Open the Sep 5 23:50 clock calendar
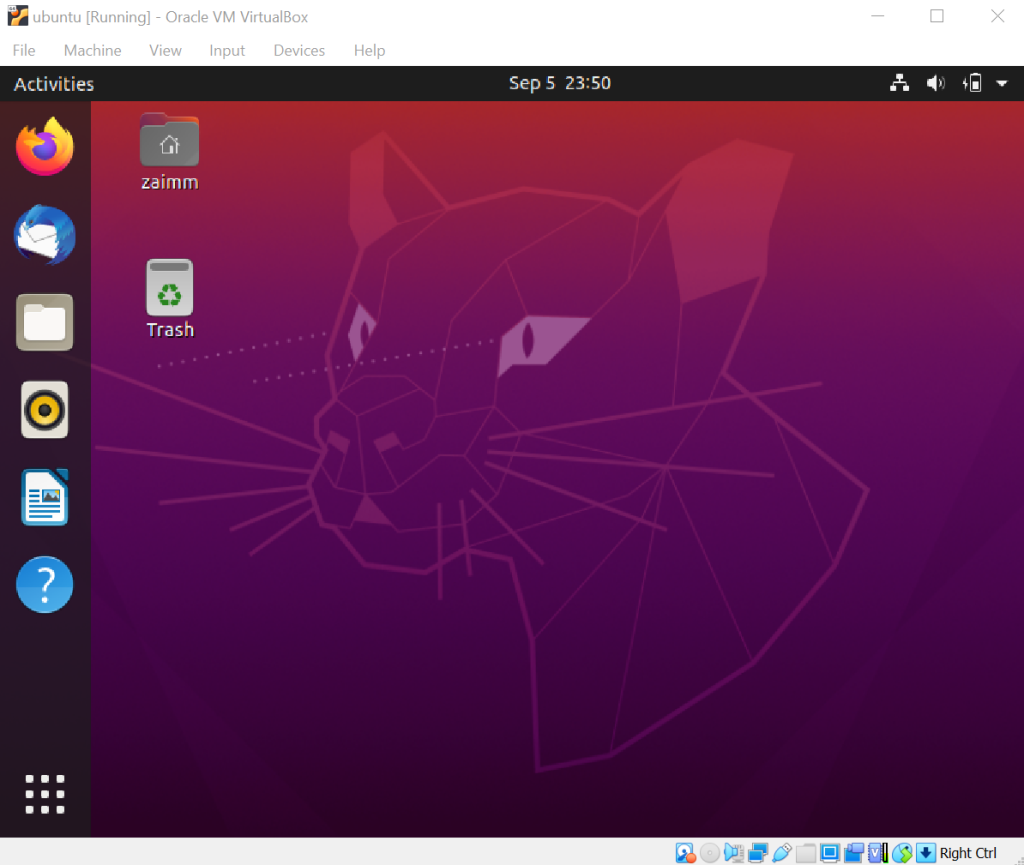Viewport: 1024px width, 865px height. point(559,84)
